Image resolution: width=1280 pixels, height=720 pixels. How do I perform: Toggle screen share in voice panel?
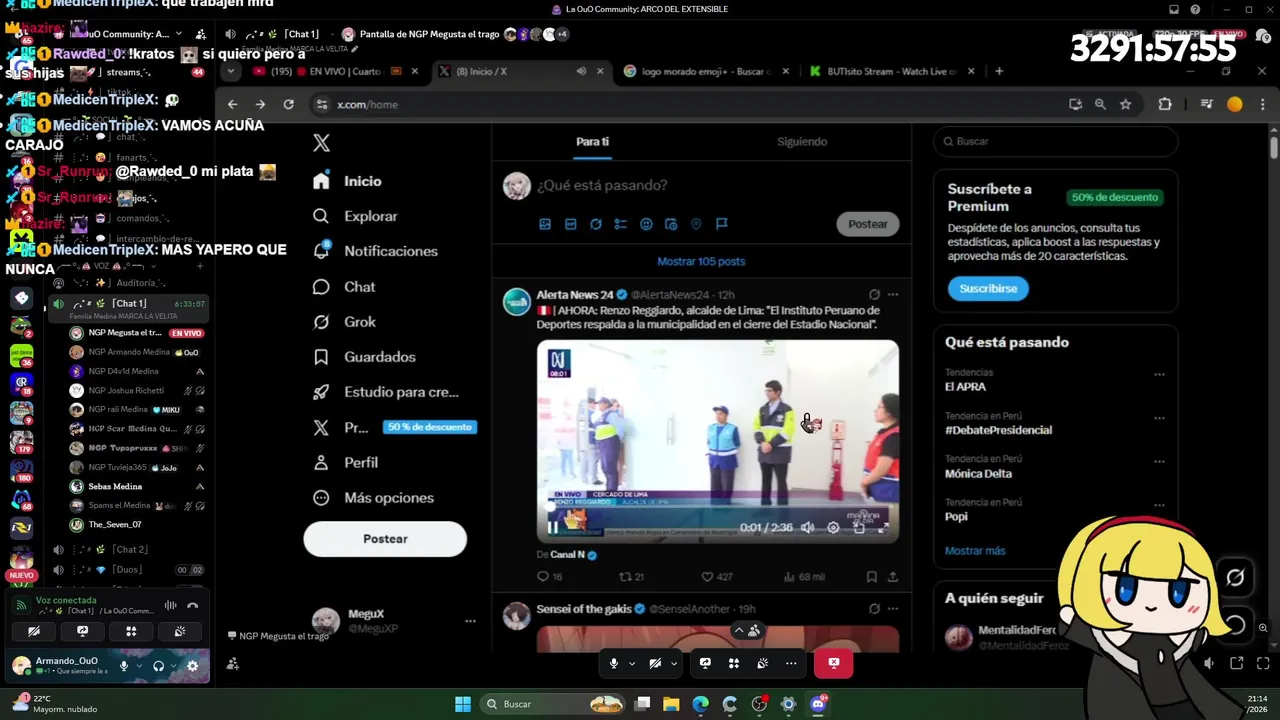pos(83,631)
